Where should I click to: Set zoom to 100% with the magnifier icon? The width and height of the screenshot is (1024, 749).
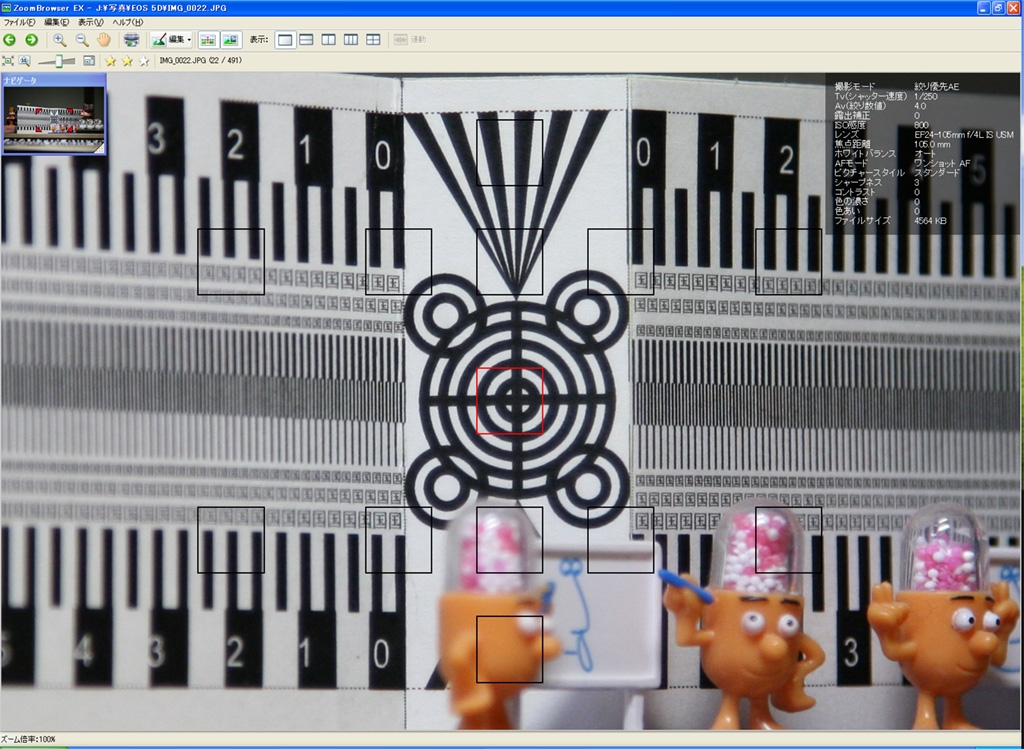tap(25, 61)
